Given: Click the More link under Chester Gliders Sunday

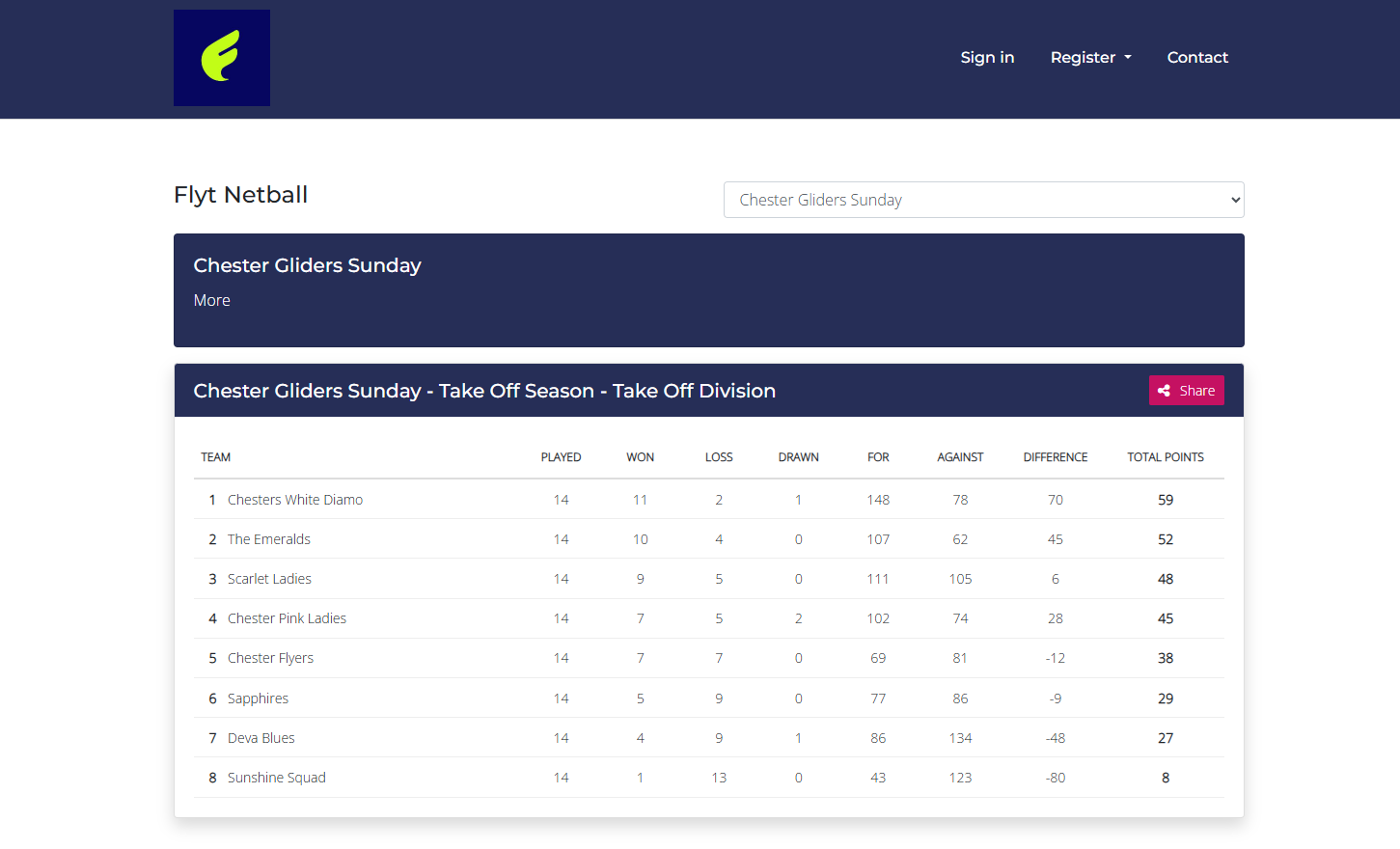Looking at the screenshot, I should (x=211, y=301).
